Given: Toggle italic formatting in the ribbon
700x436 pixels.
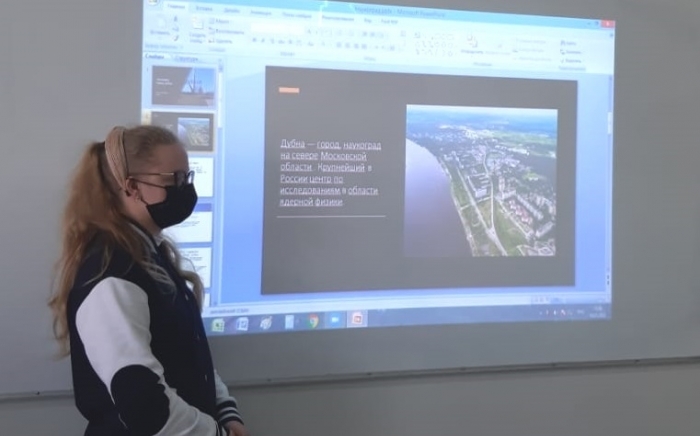Looking at the screenshot, I should [263, 41].
